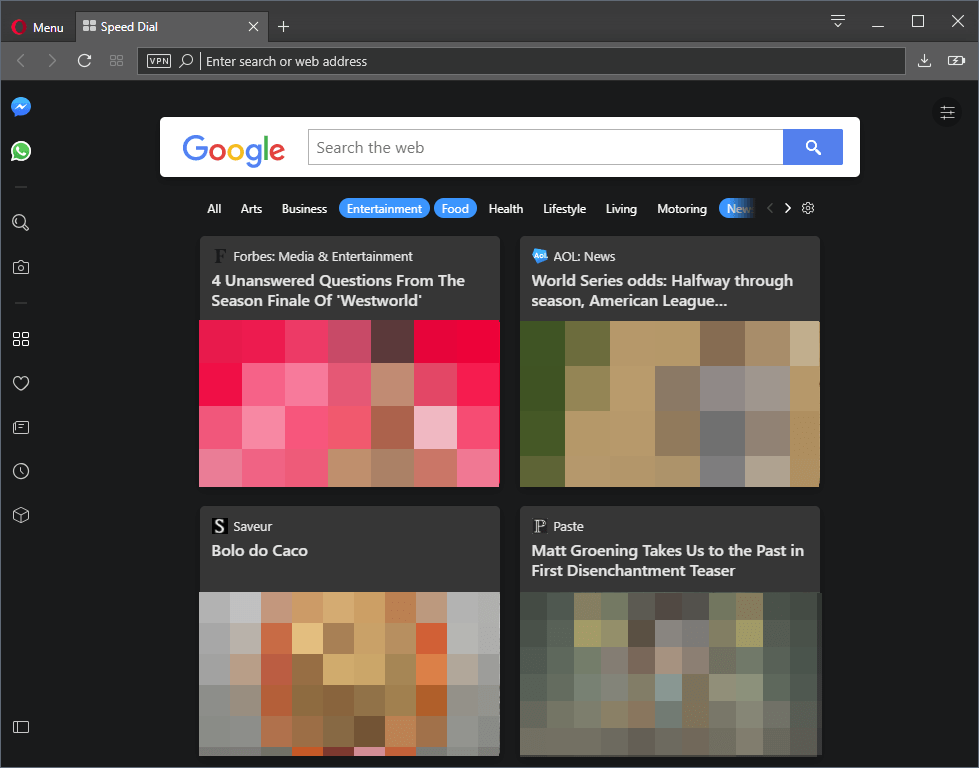Click the Forbes: Media & Entertainment source
The image size is (979, 768).
tap(323, 256)
